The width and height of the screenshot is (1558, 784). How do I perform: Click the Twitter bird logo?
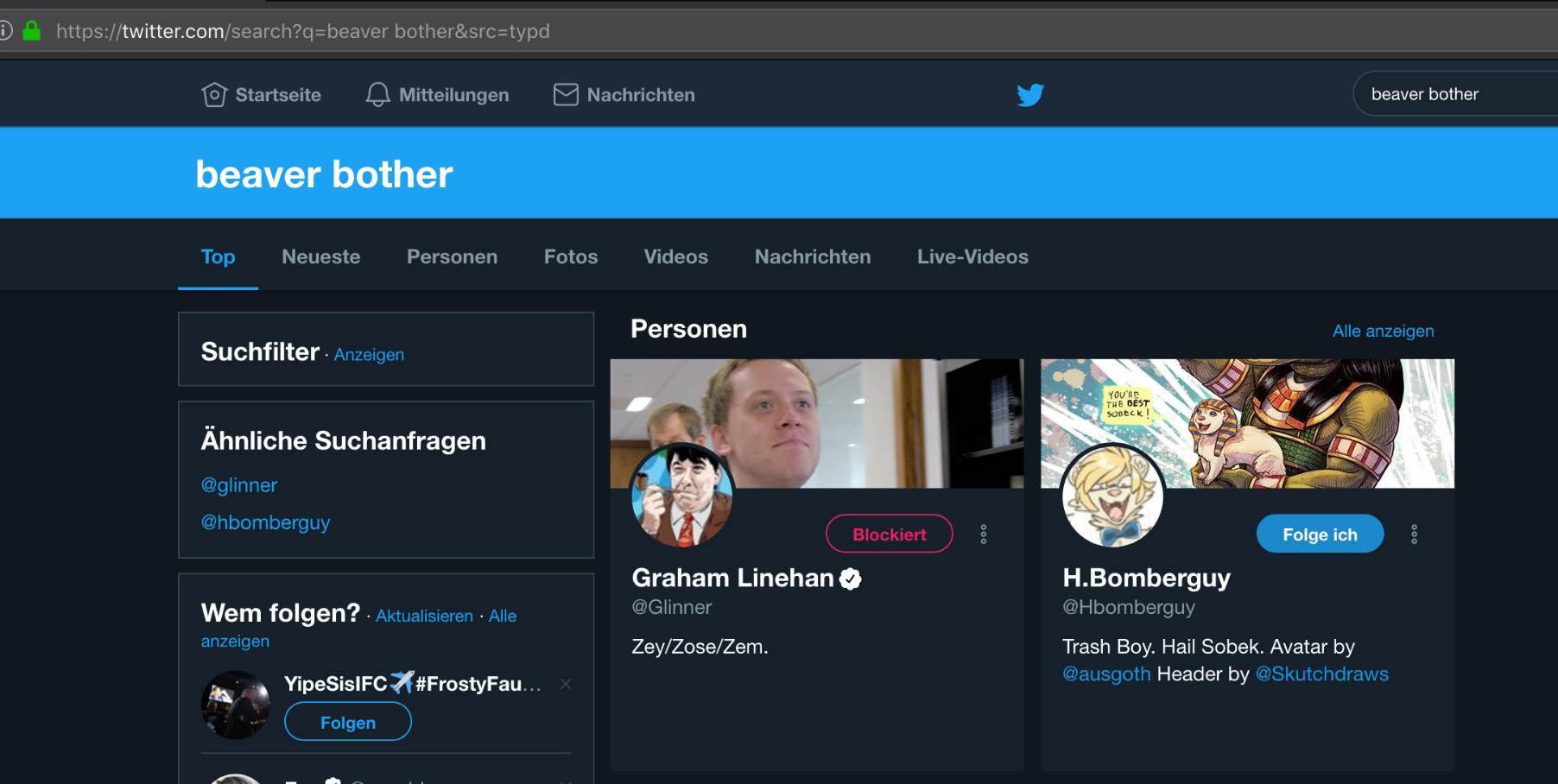point(1030,95)
